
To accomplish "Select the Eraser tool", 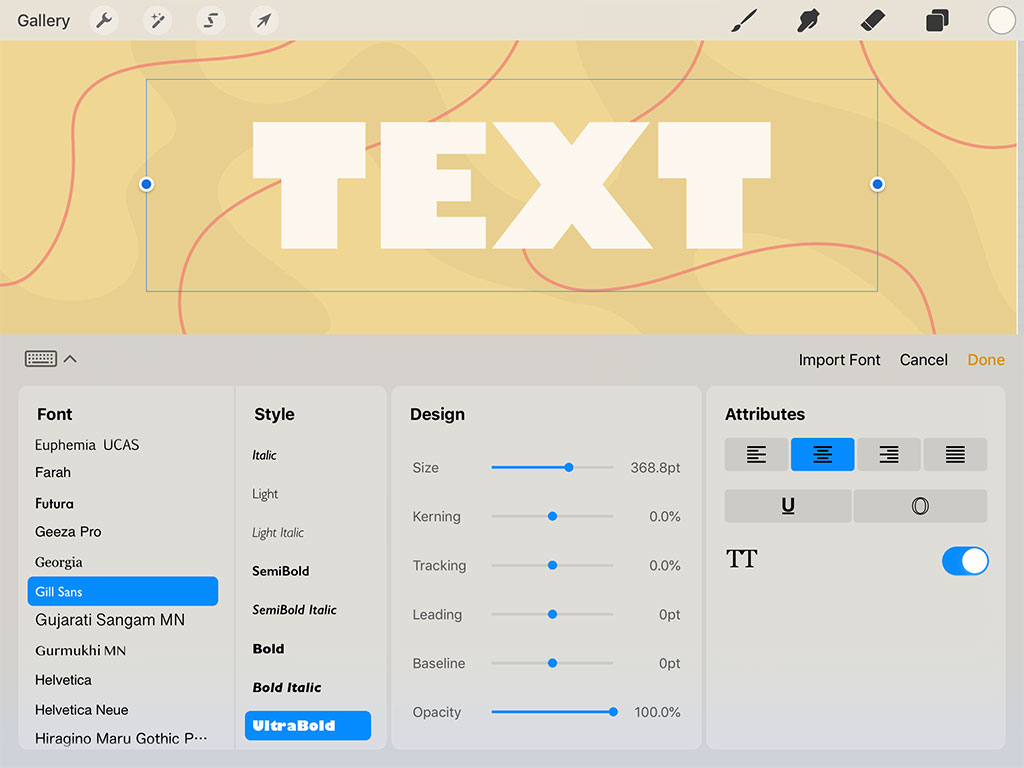I will coord(872,20).
